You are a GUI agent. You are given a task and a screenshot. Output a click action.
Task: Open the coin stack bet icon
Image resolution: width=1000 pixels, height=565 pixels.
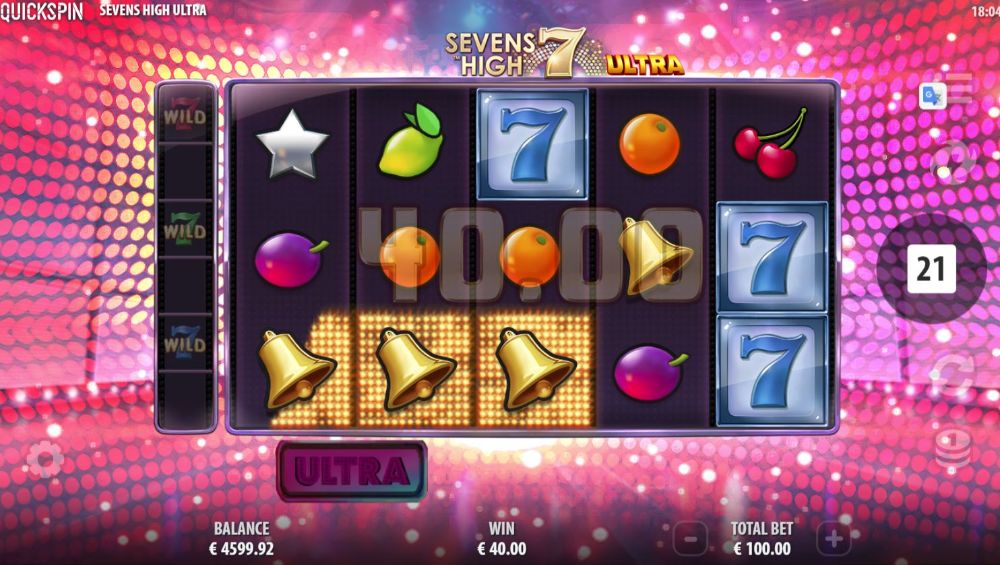[x=953, y=450]
